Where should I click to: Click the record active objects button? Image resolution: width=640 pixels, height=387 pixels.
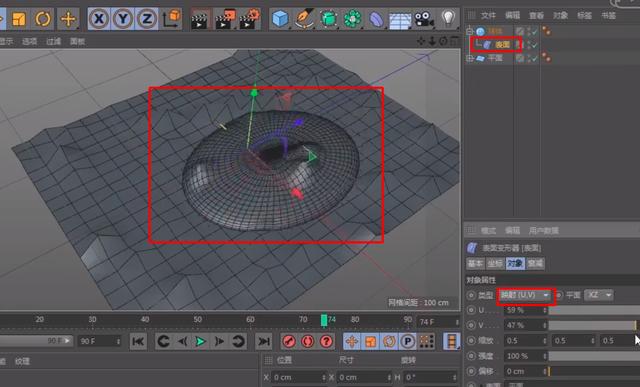click(x=289, y=341)
